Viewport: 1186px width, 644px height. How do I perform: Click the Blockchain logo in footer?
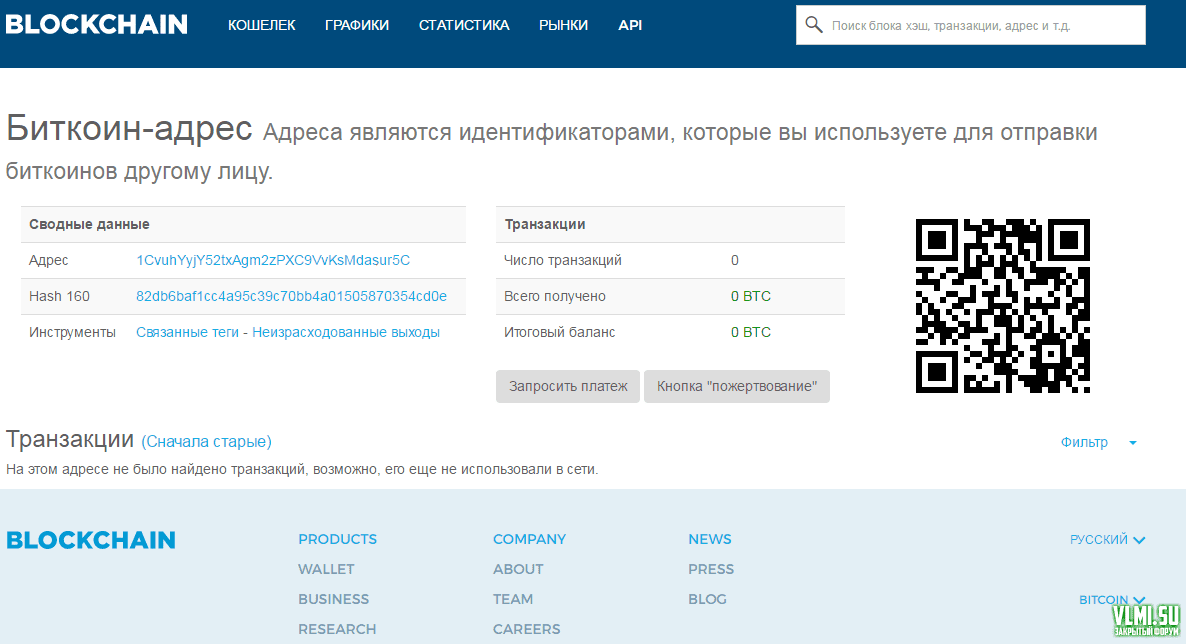coord(91,540)
